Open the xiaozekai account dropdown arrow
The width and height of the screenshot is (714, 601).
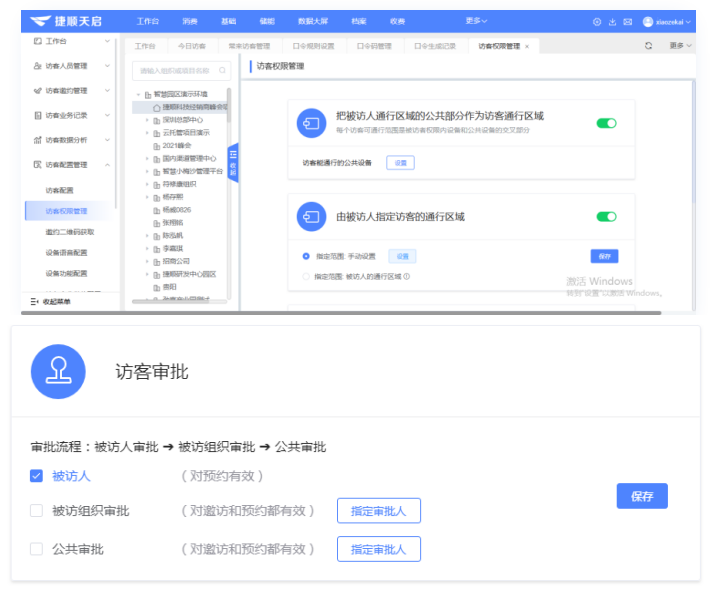click(x=688, y=22)
